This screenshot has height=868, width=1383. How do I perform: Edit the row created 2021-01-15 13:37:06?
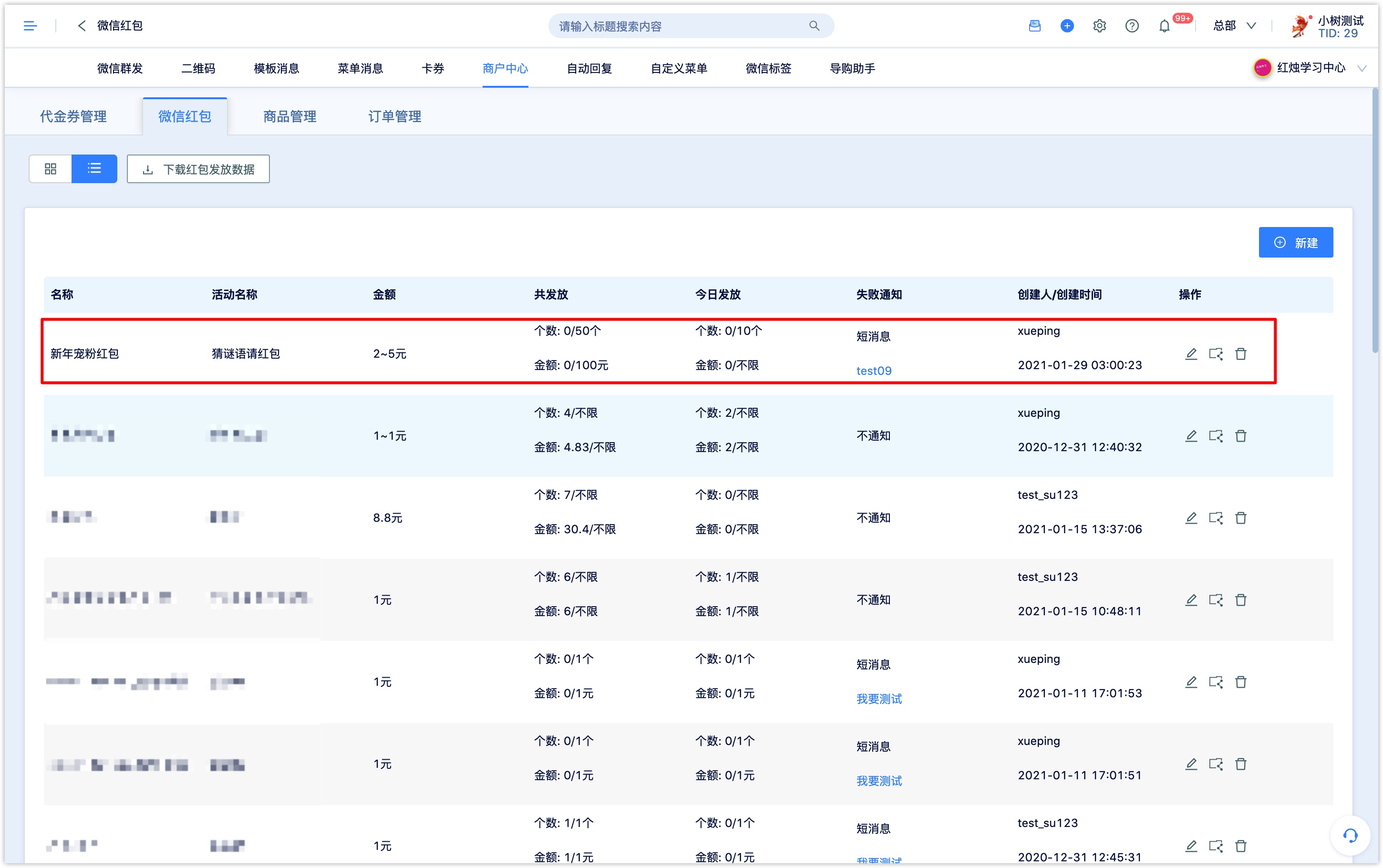tap(1191, 518)
